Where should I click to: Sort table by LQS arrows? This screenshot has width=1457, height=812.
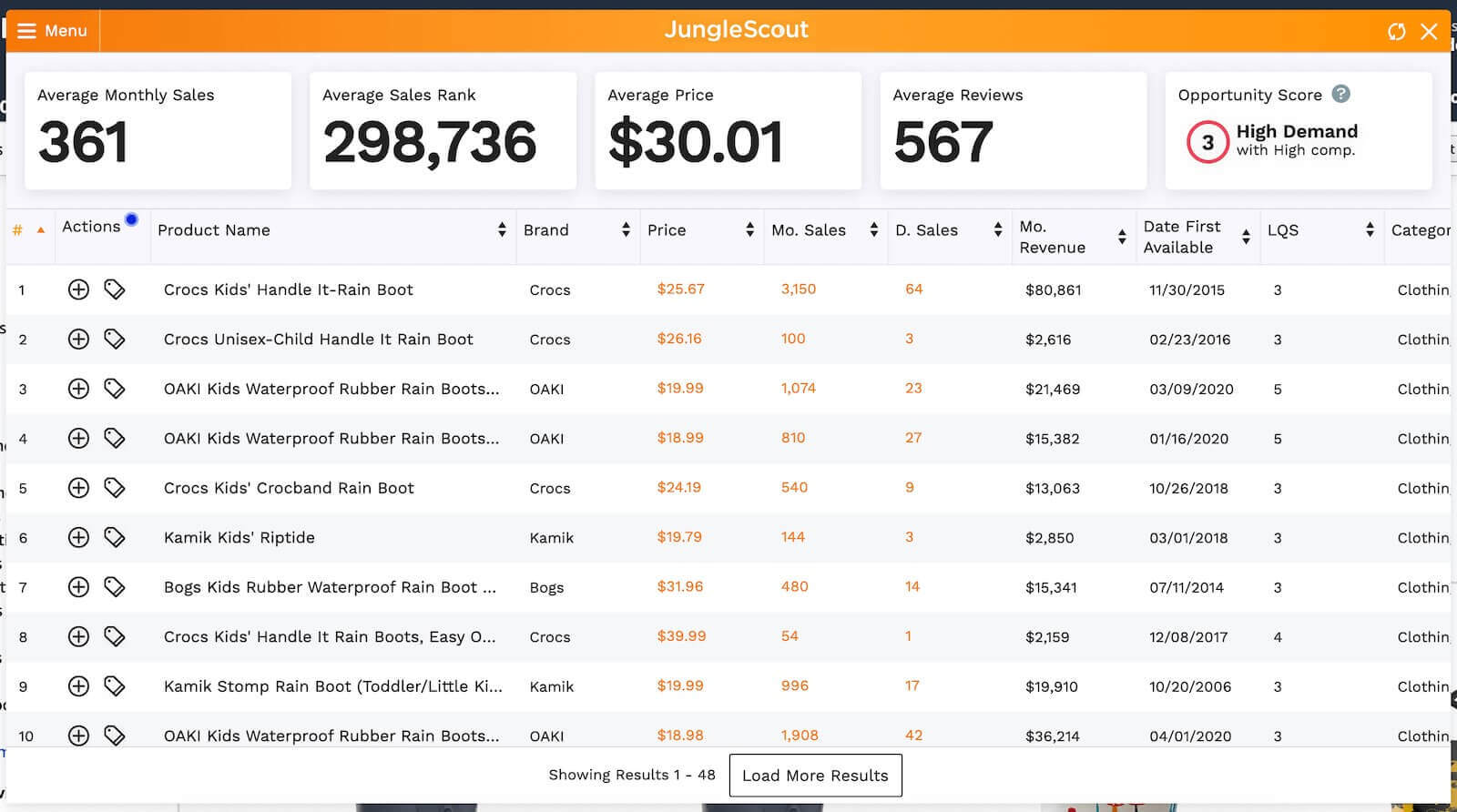click(x=1370, y=230)
